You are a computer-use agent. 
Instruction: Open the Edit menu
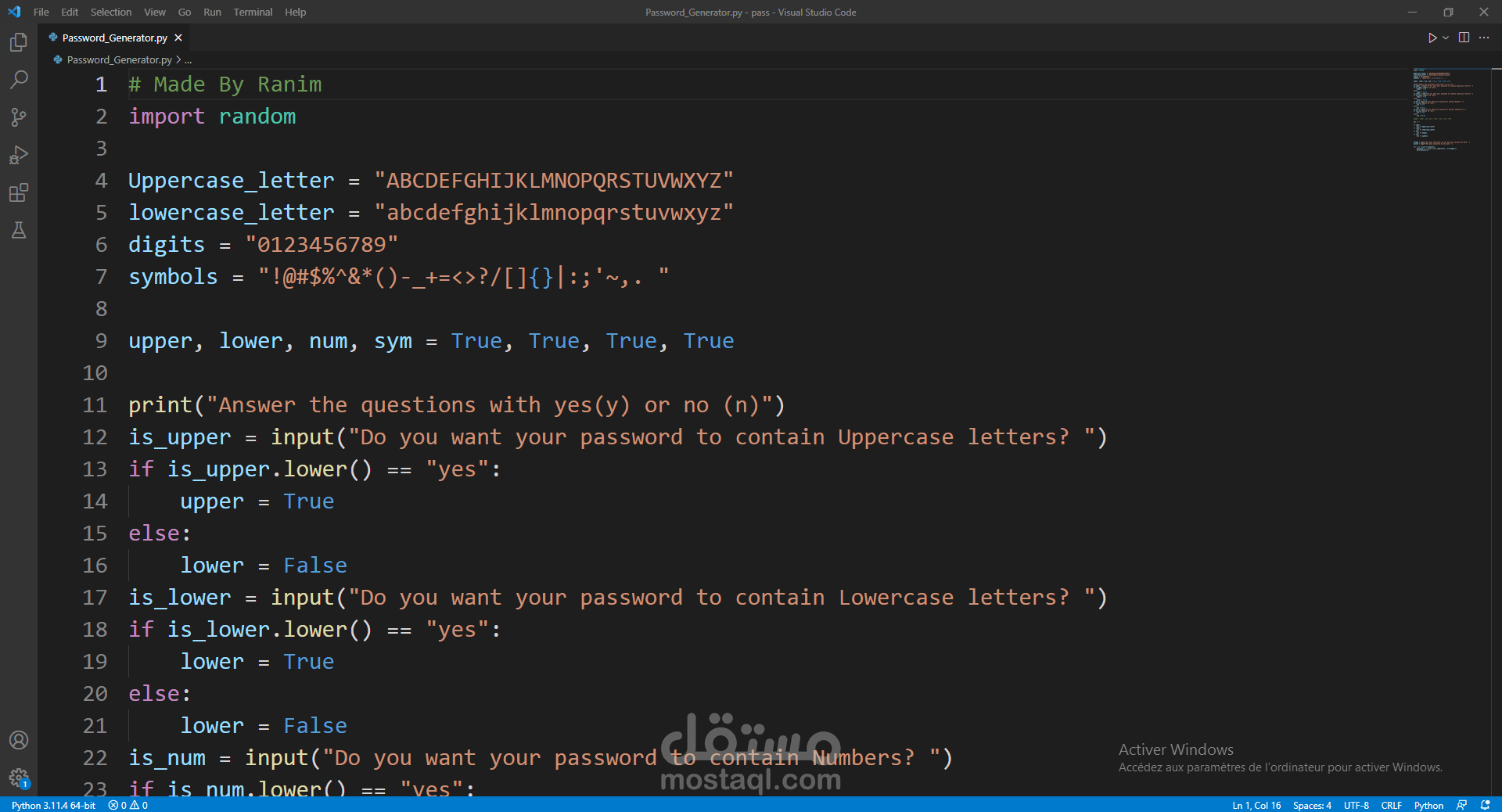click(70, 12)
